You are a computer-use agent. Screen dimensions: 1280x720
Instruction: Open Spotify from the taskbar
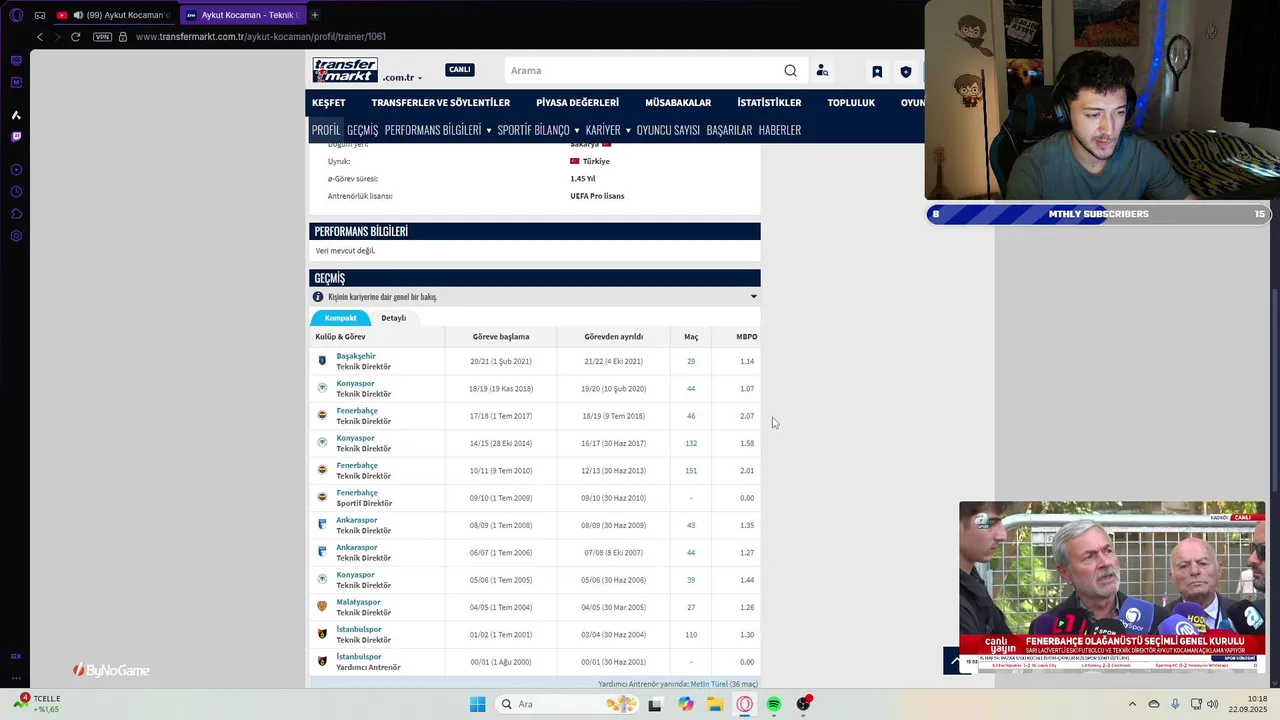pos(774,704)
